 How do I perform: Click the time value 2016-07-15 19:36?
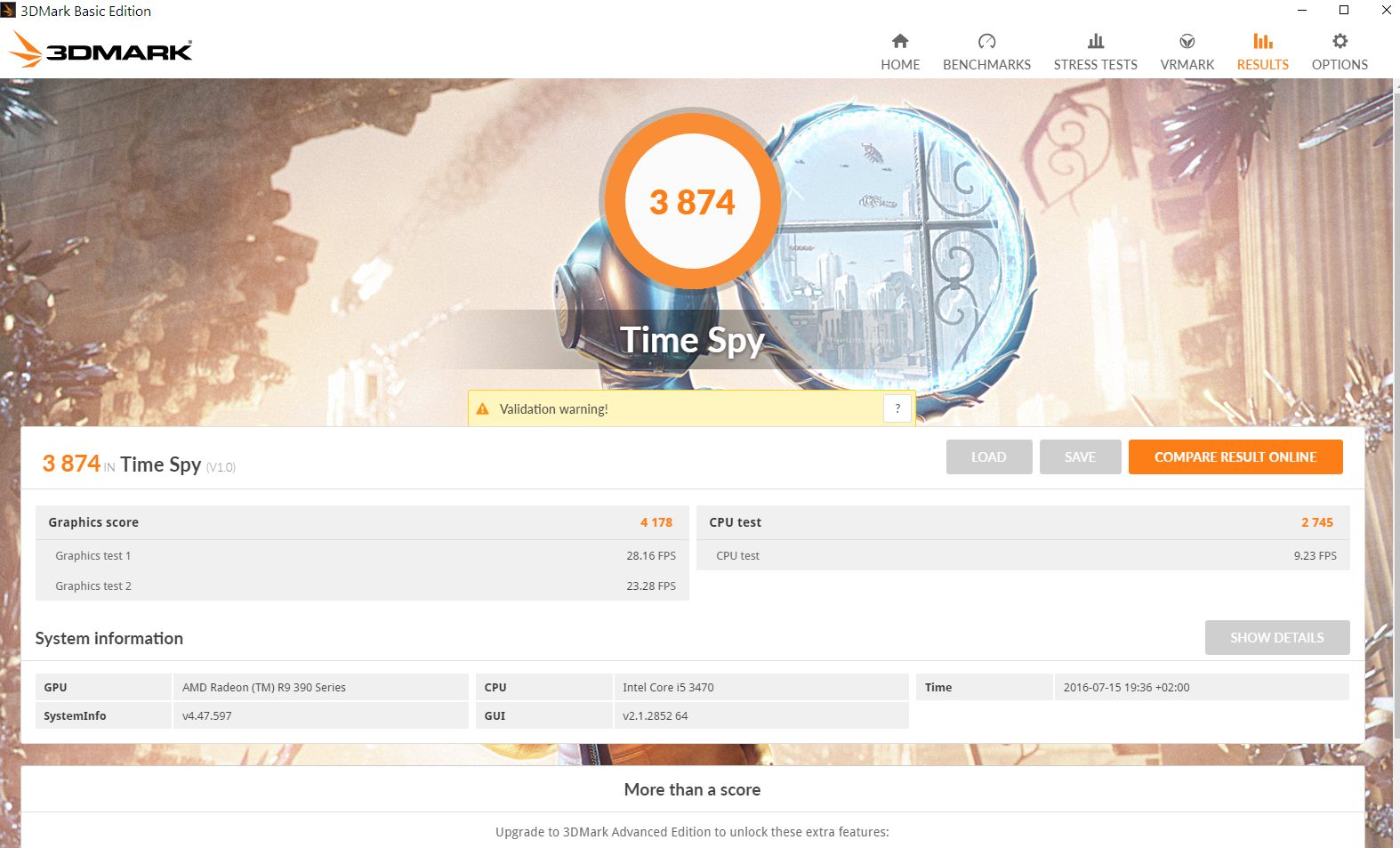coord(1126,687)
